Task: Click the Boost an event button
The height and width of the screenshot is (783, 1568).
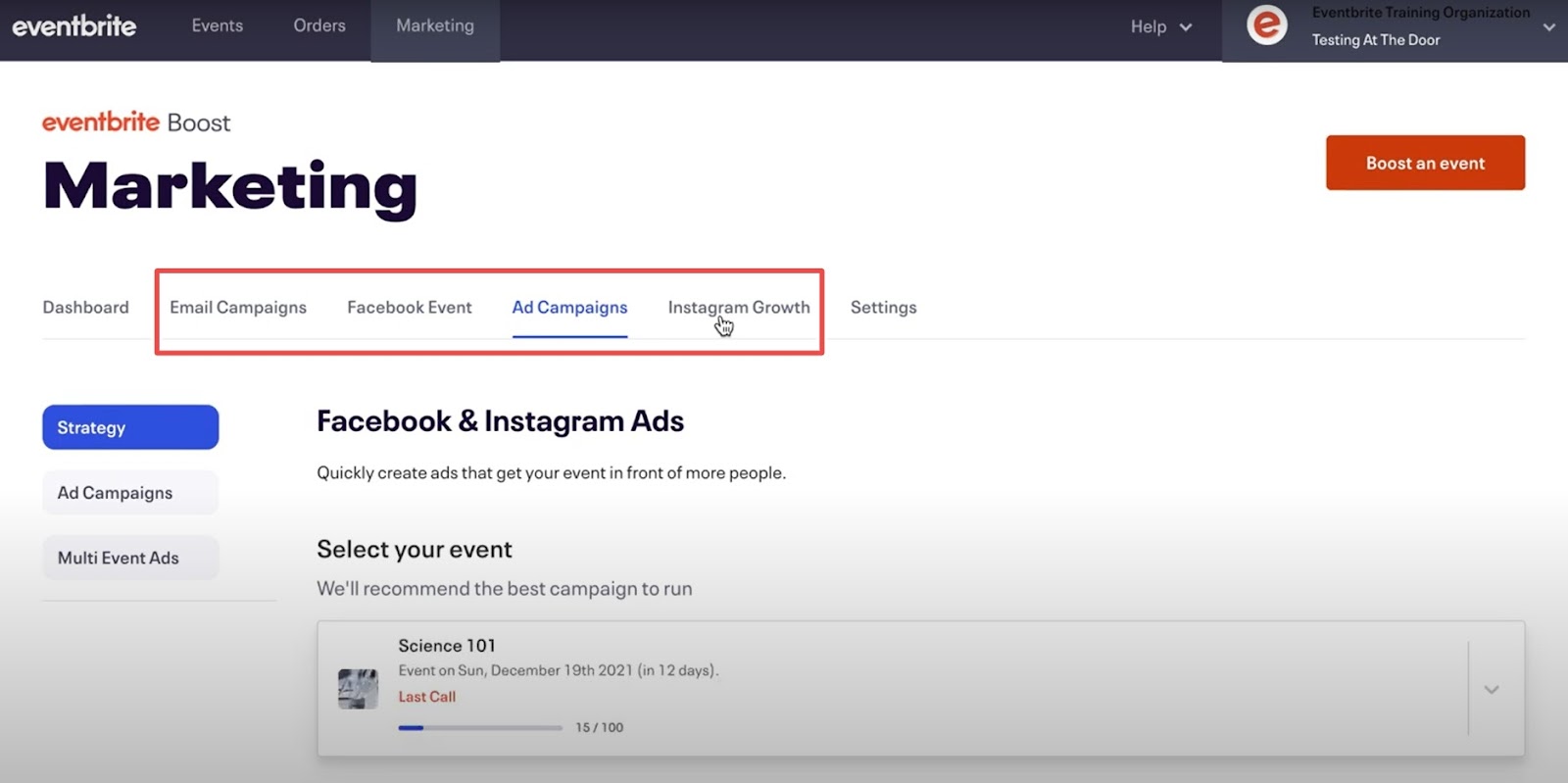Action: (1425, 163)
